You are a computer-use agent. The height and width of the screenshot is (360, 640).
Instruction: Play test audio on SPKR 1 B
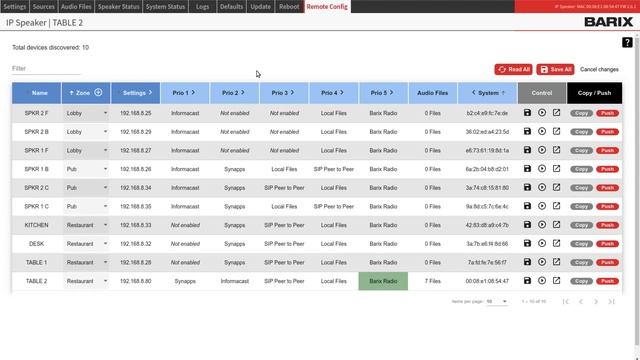(542, 169)
